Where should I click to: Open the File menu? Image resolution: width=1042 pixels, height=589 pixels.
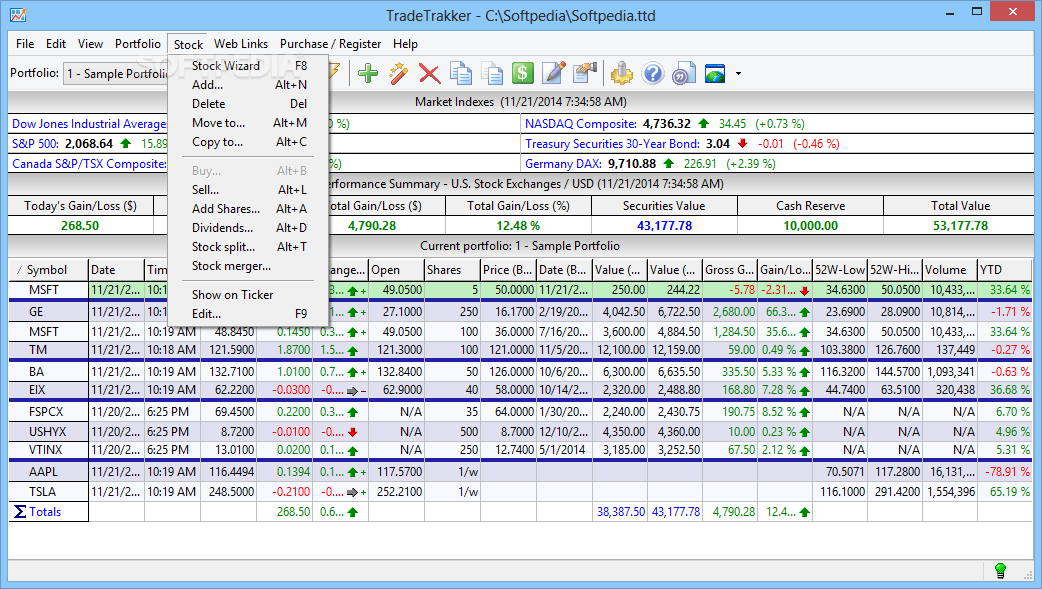pyautogui.click(x=25, y=44)
